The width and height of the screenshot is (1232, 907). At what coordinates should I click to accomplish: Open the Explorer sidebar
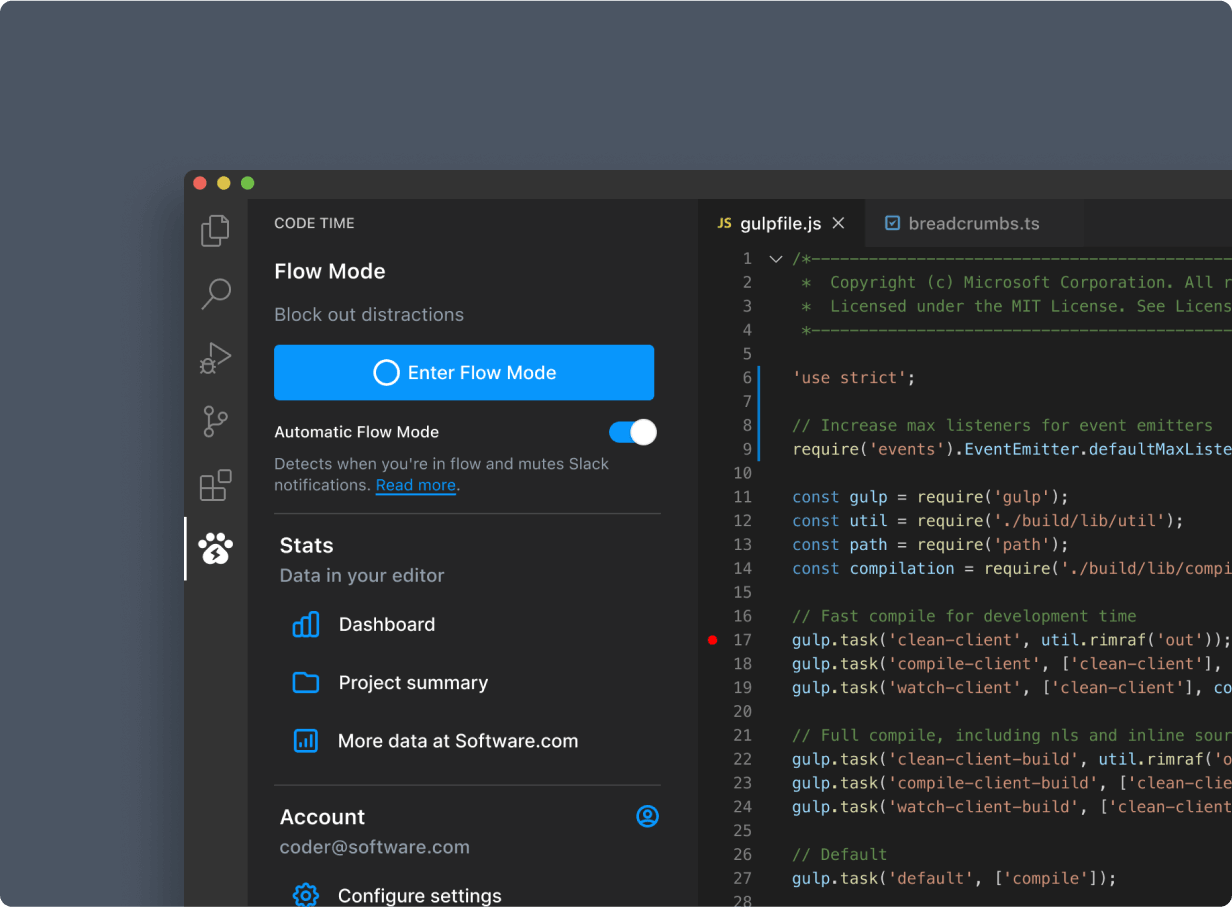tap(214, 230)
